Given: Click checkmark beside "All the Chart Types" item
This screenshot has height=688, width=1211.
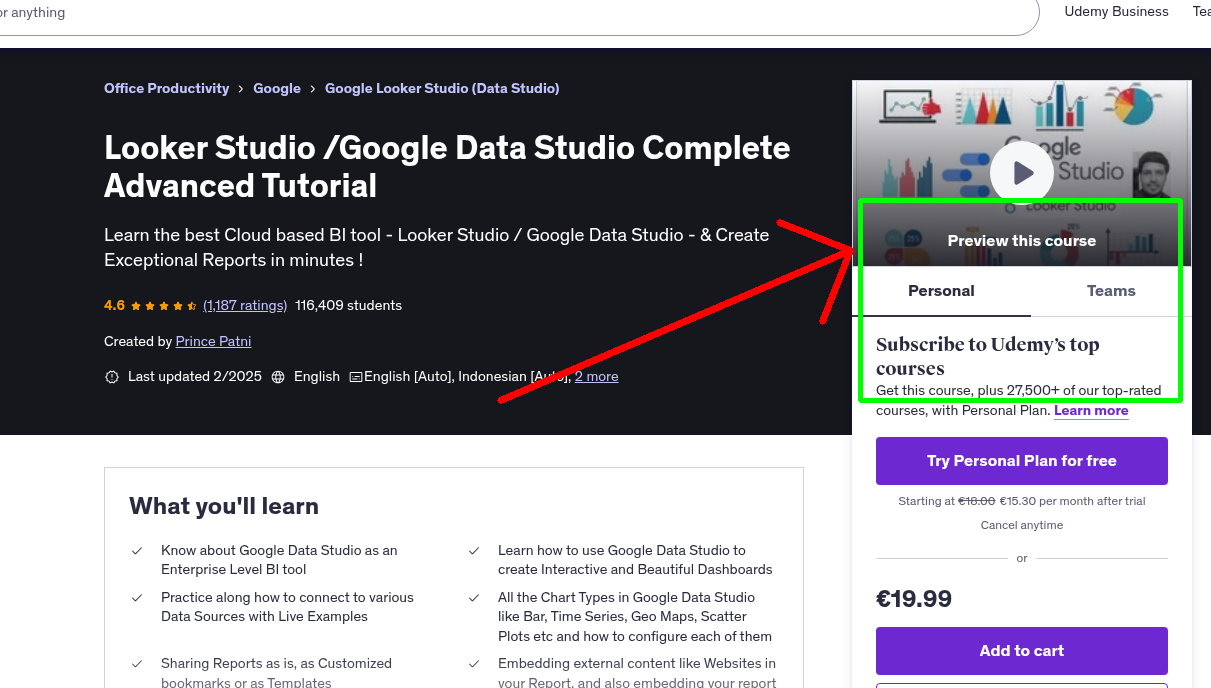Looking at the screenshot, I should [474, 597].
